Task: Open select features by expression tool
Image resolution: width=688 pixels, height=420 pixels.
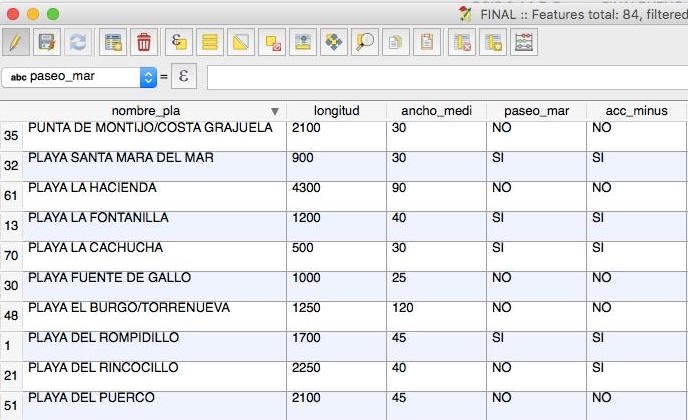Action: click(x=179, y=42)
